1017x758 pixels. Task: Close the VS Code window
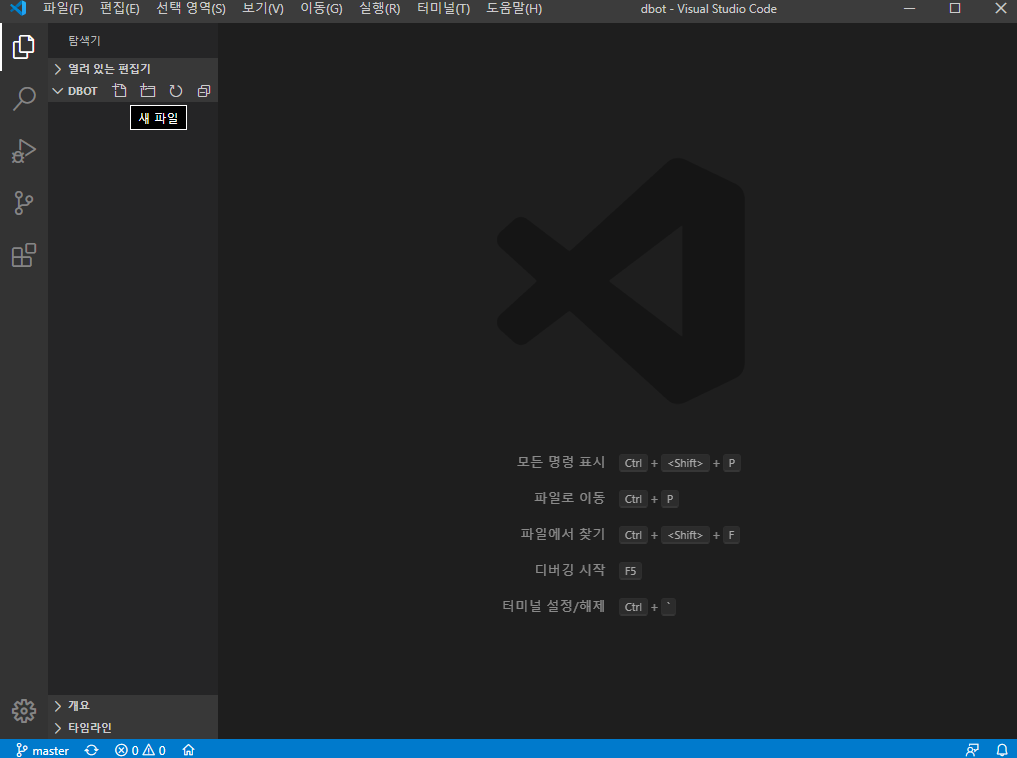click(1001, 8)
